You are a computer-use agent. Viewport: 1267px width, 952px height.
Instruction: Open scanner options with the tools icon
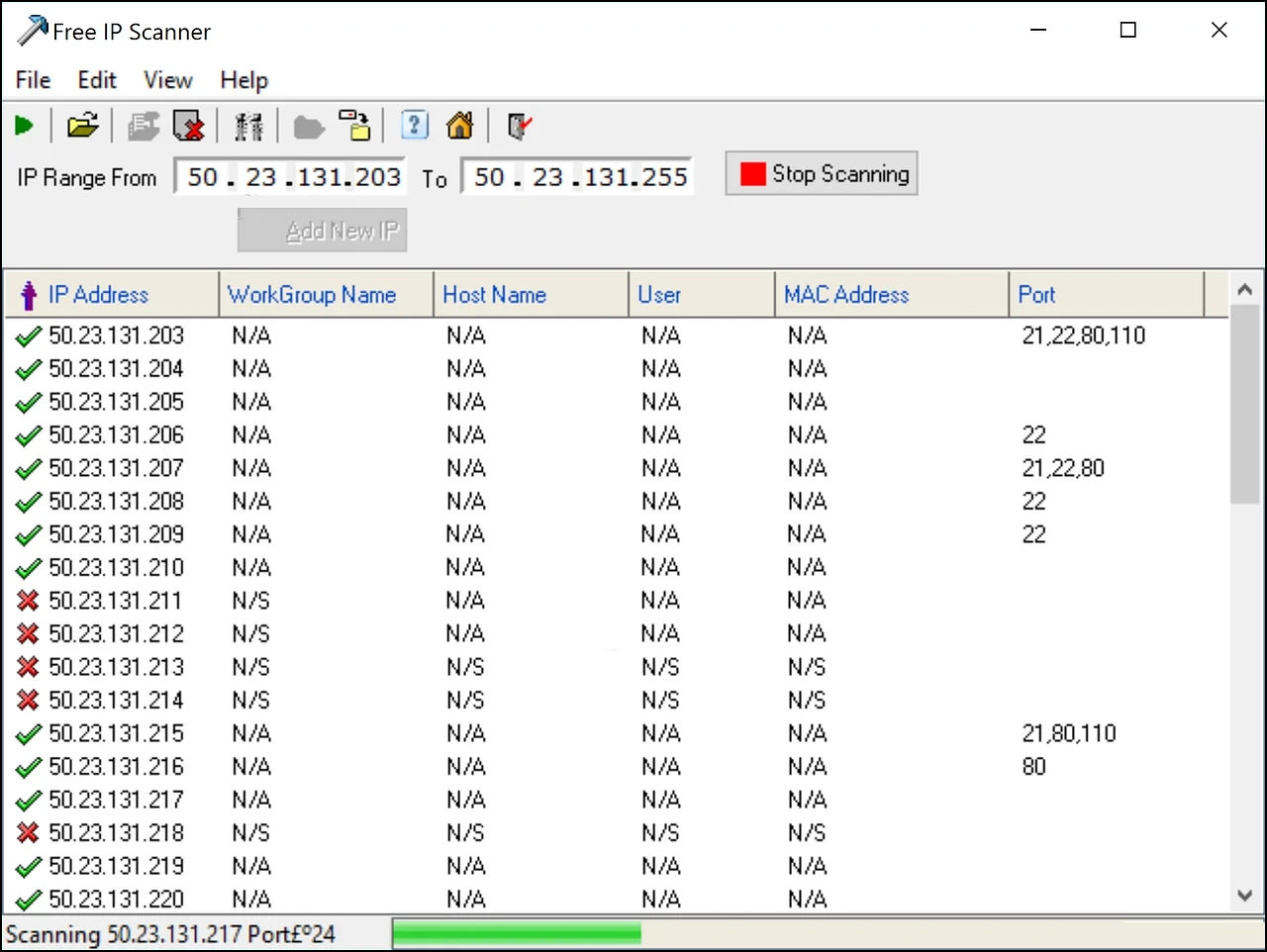pos(249,126)
